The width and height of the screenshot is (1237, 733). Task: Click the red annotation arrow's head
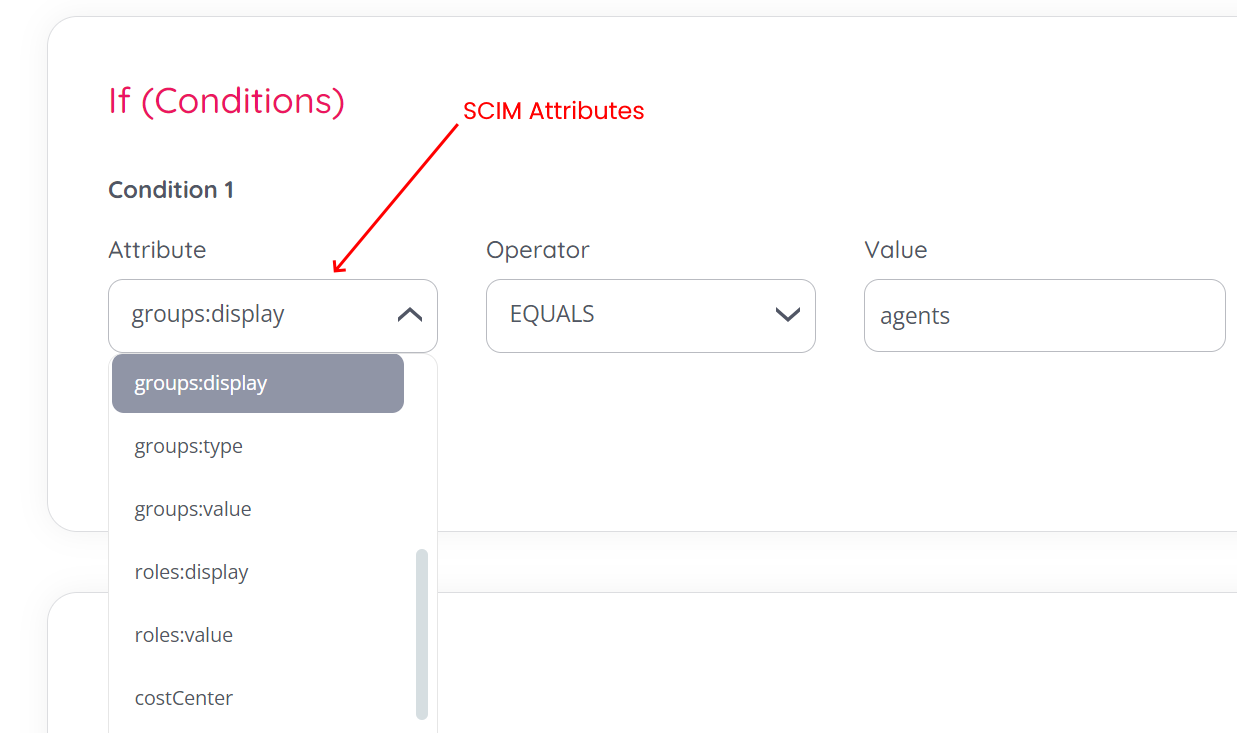click(x=338, y=267)
